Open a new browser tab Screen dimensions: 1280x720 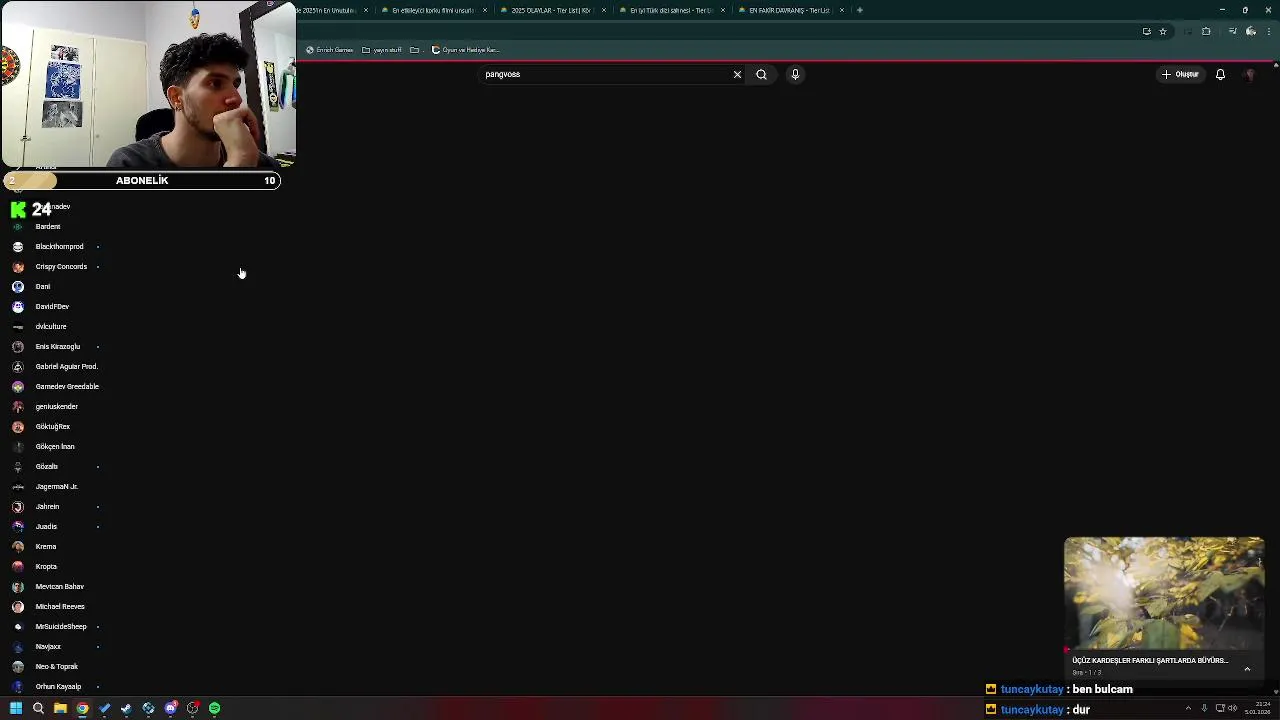point(860,10)
